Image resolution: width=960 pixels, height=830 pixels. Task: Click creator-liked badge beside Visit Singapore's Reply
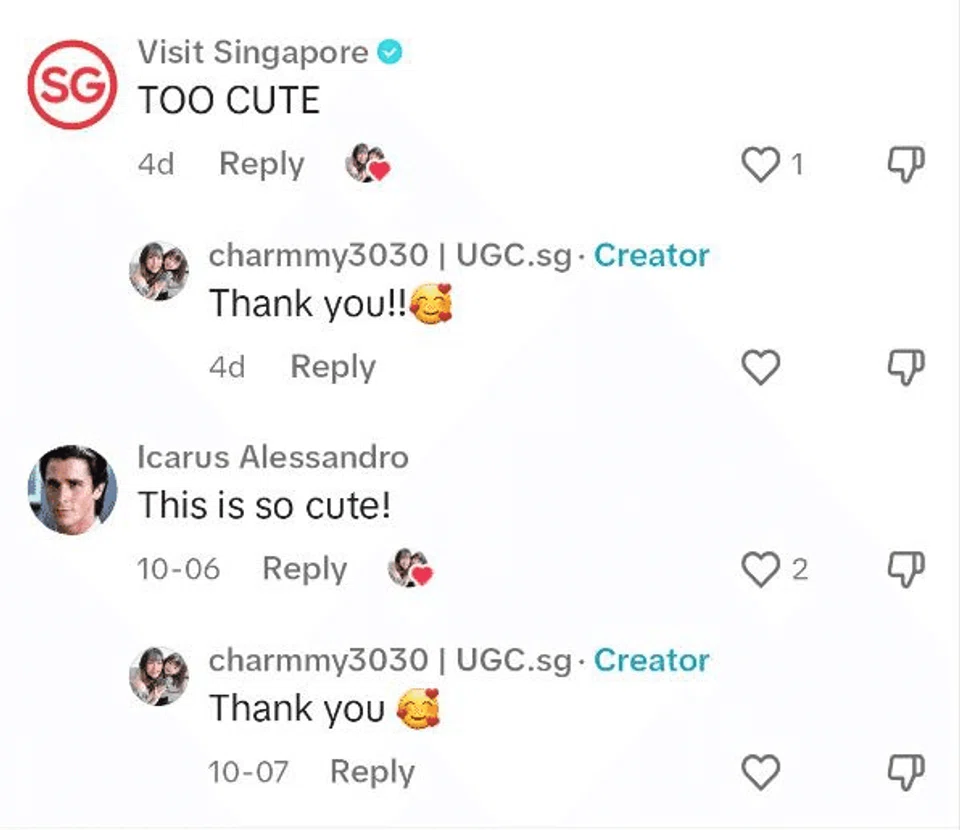pos(367,163)
